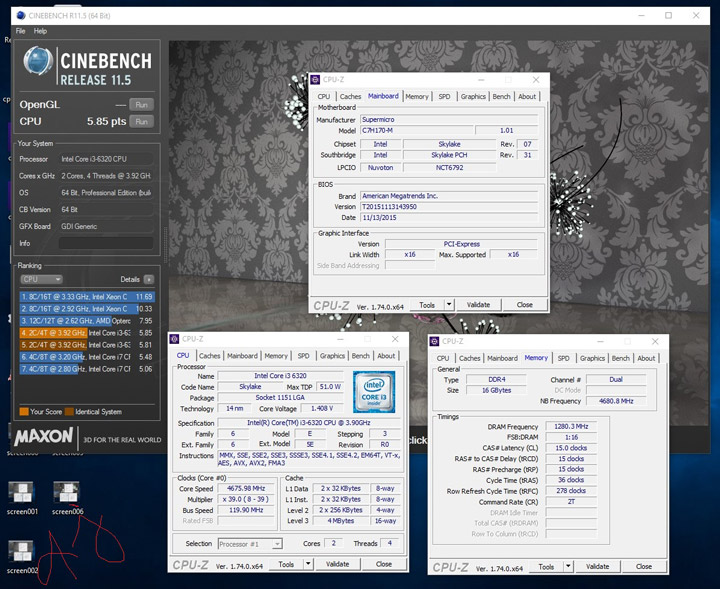Click the Cinebench title bar app icon
Image resolution: width=720 pixels, height=589 pixels.
[21, 16]
